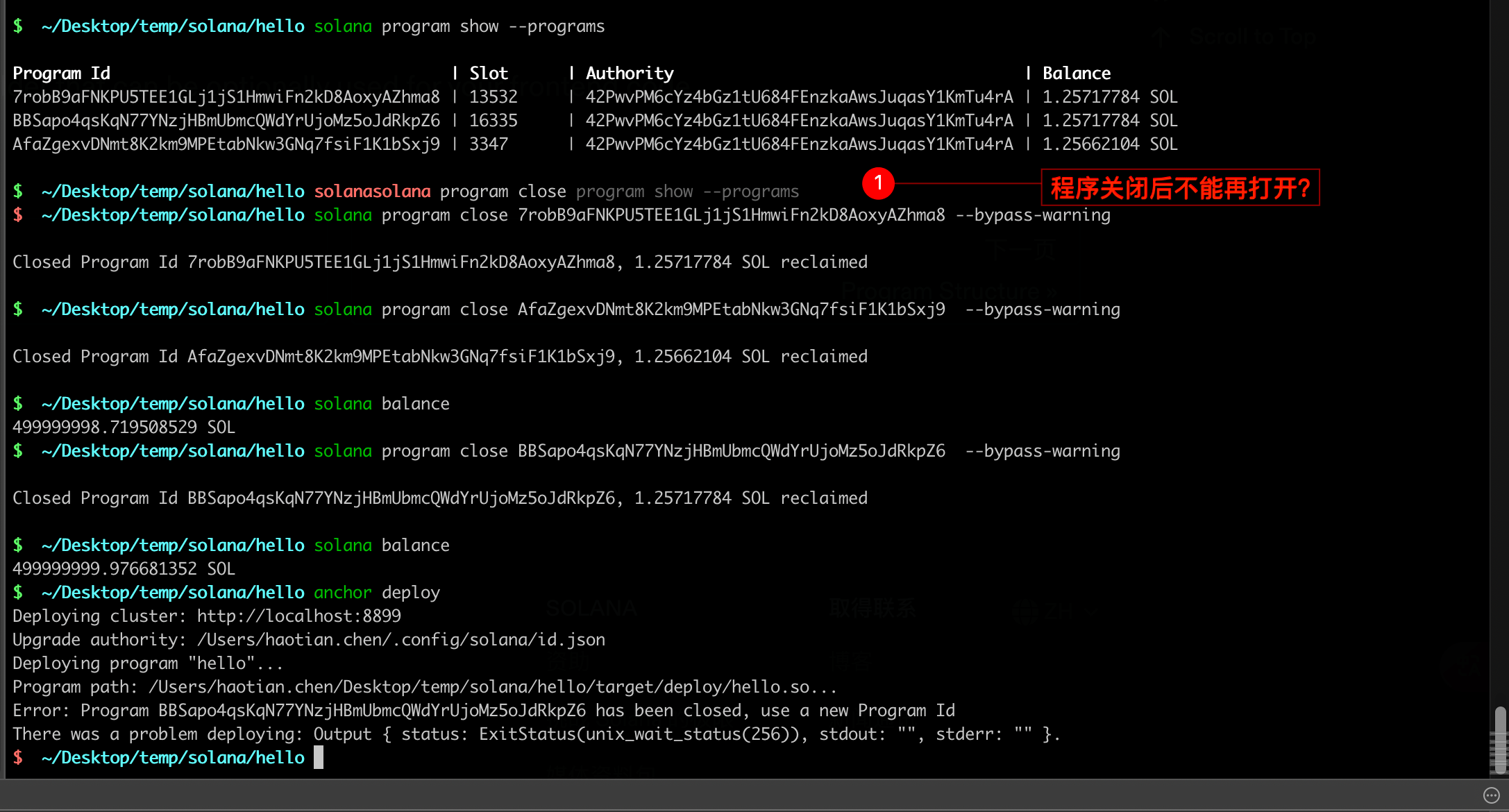1509x812 pixels.
Task: Click balance '1.25717784 SOL' in the slot 13532 row
Action: (x=1110, y=97)
